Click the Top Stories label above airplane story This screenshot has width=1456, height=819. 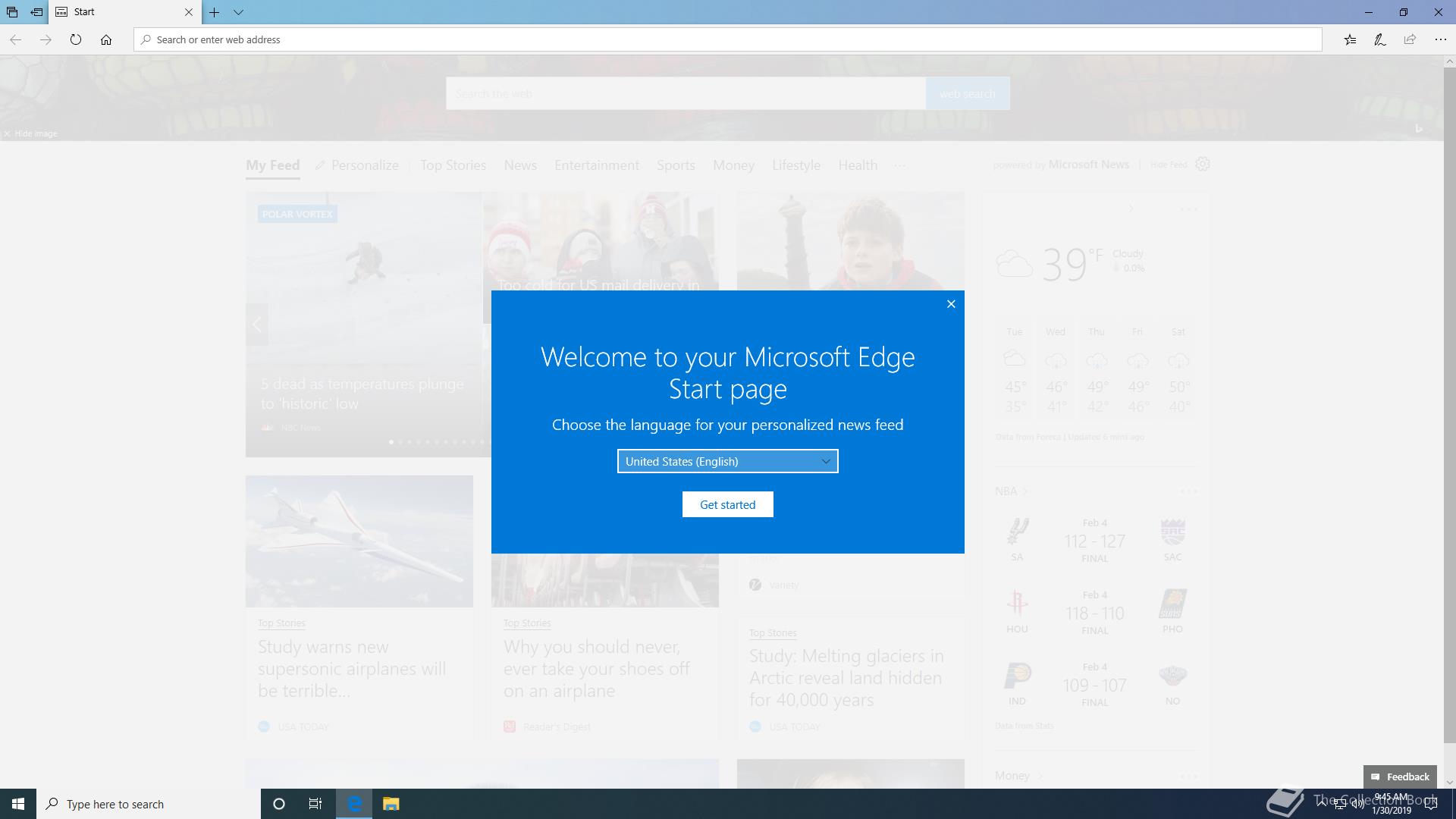281,623
